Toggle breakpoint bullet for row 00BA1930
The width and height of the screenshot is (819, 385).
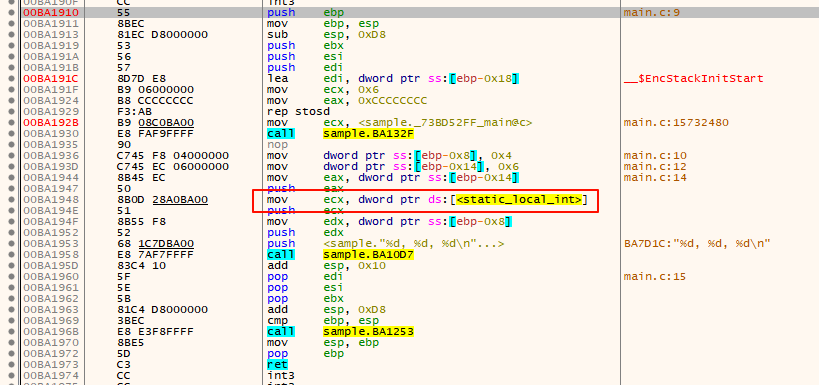point(11,134)
